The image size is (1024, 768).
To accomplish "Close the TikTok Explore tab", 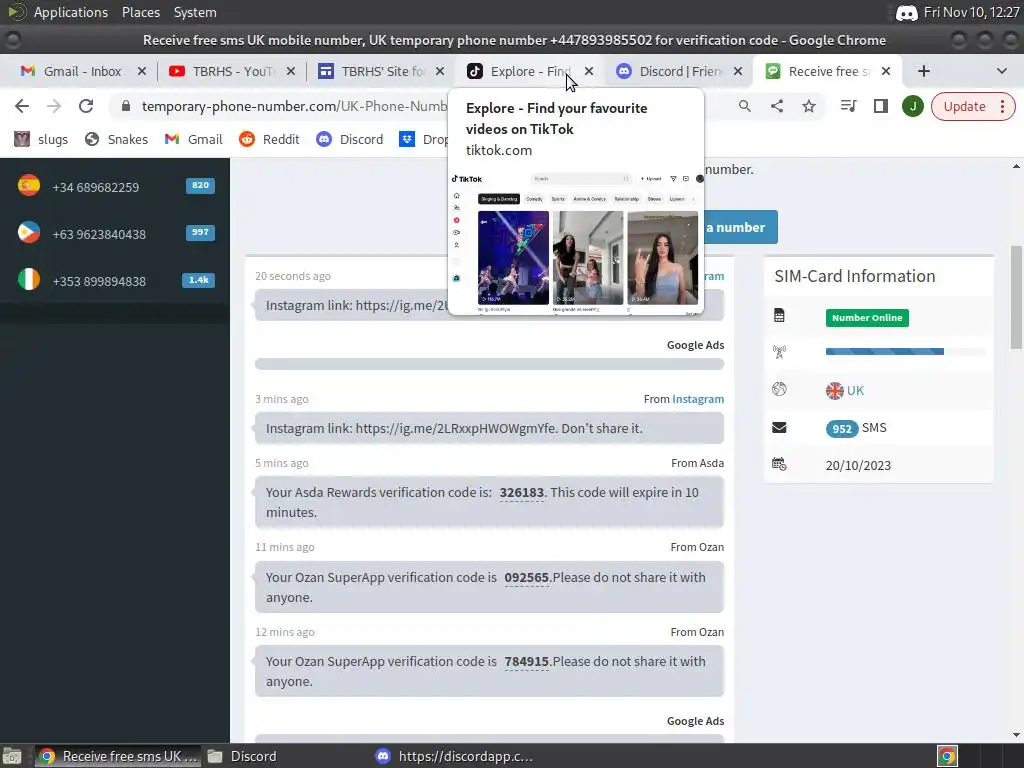I will (588, 71).
